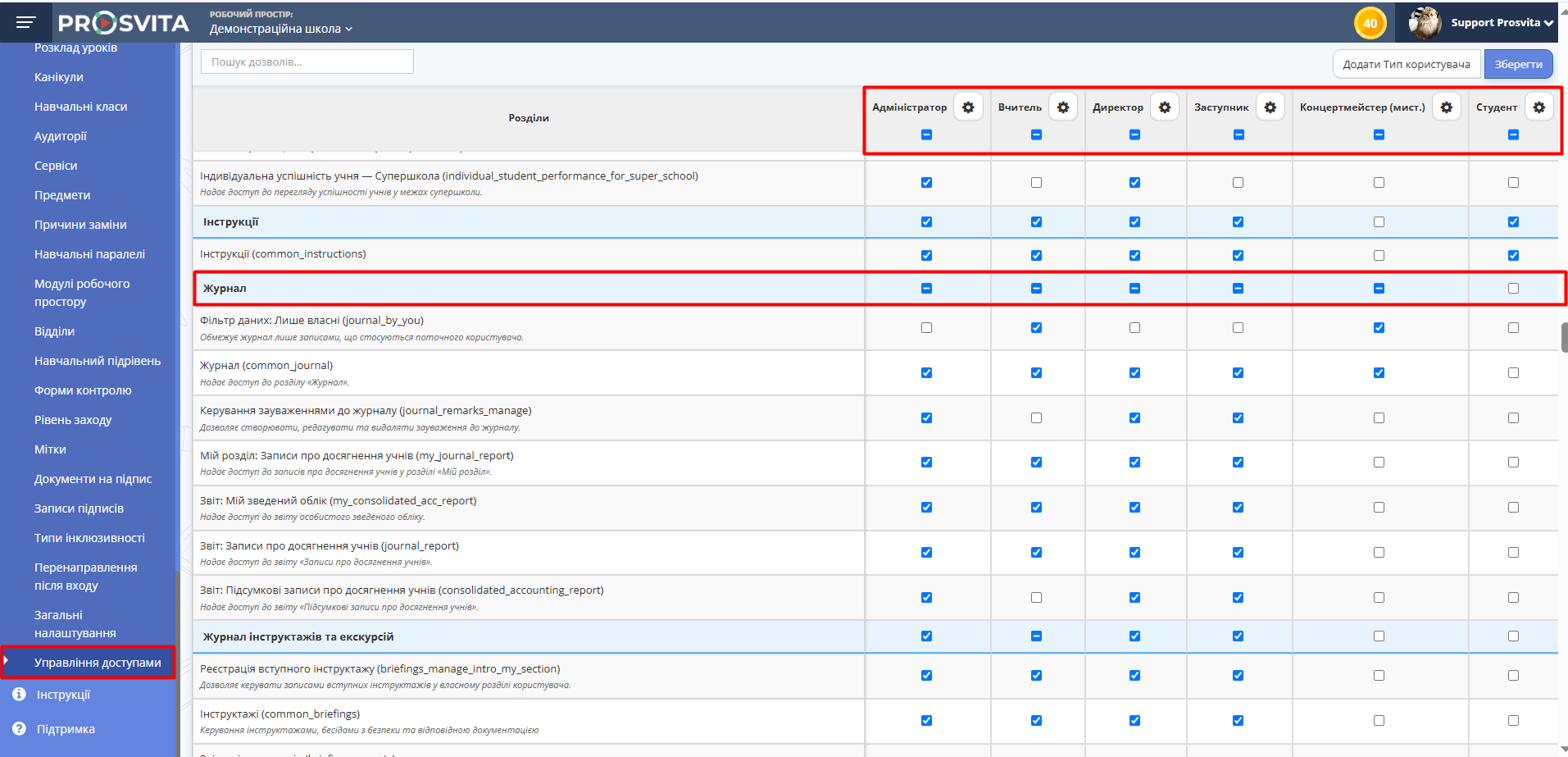Open Форми контролю in sidebar
Screen dimensions: 1568x757
[x=83, y=390]
